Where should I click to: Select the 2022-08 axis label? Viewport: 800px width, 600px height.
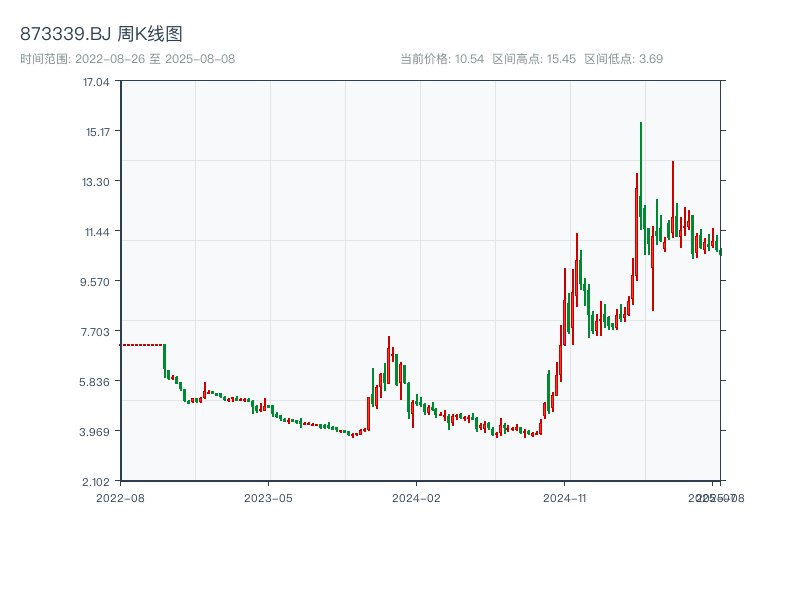point(119,495)
